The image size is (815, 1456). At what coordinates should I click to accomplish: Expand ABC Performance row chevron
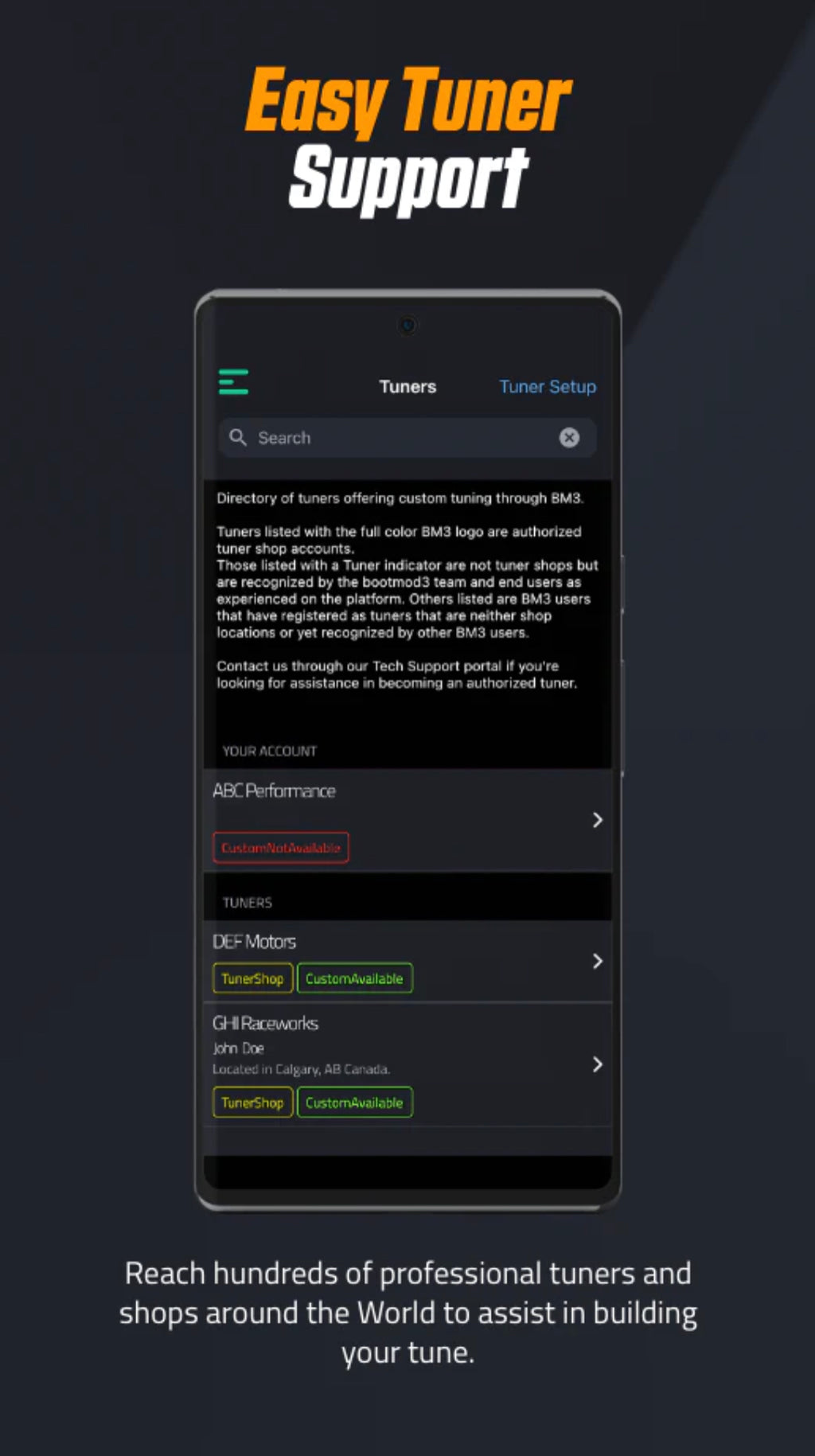[597, 820]
